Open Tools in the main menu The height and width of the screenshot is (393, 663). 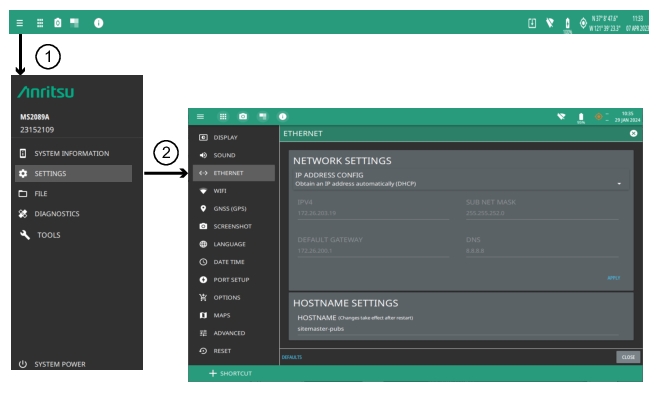click(x=73, y=235)
